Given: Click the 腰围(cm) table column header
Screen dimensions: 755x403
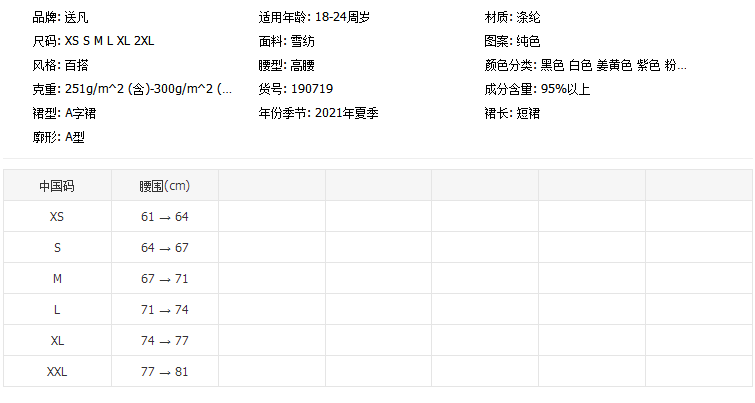Looking at the screenshot, I should pyautogui.click(x=164, y=186).
